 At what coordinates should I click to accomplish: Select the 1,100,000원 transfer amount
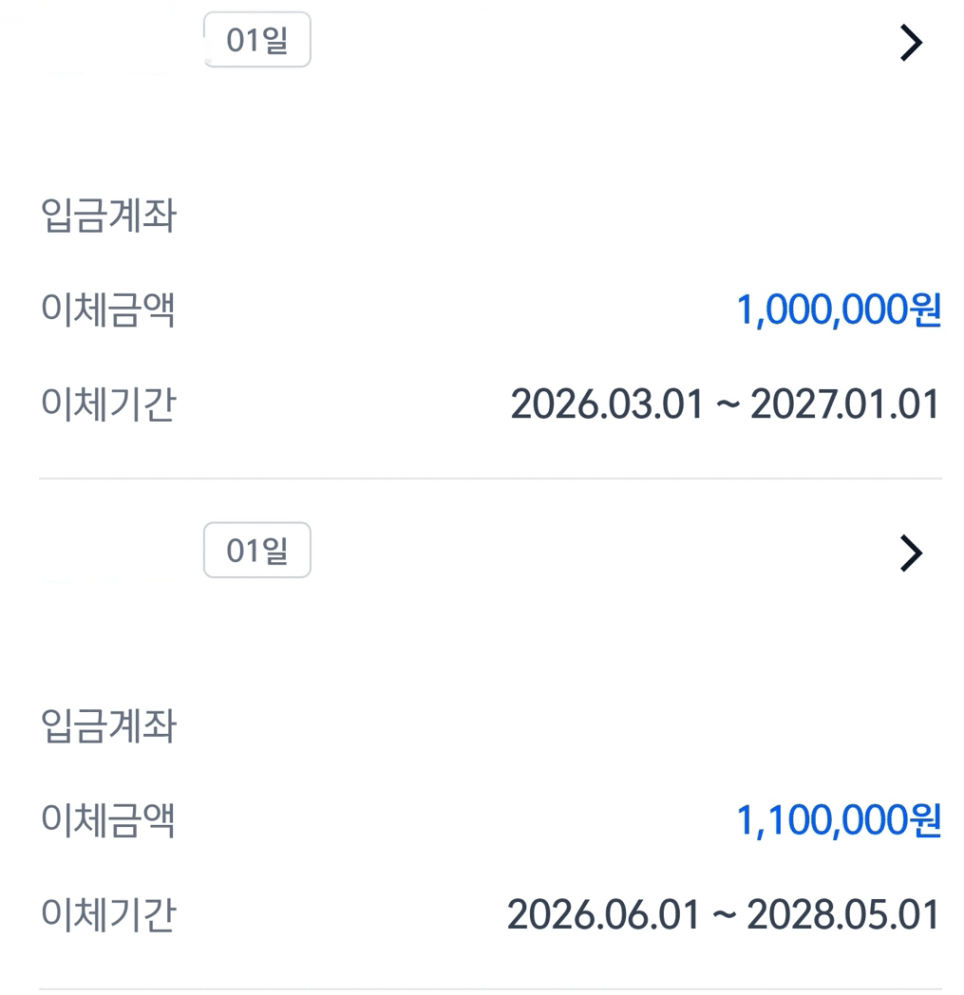[838, 820]
